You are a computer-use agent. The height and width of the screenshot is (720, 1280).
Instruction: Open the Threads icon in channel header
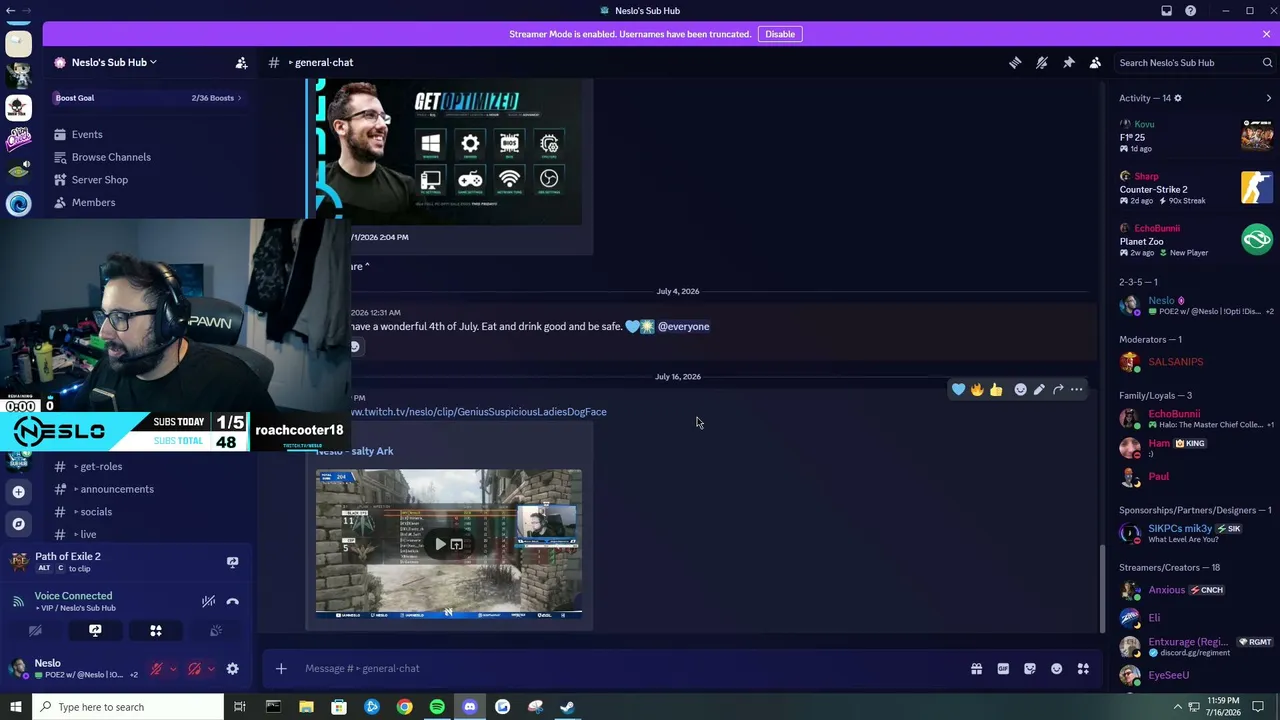pyautogui.click(x=1015, y=62)
